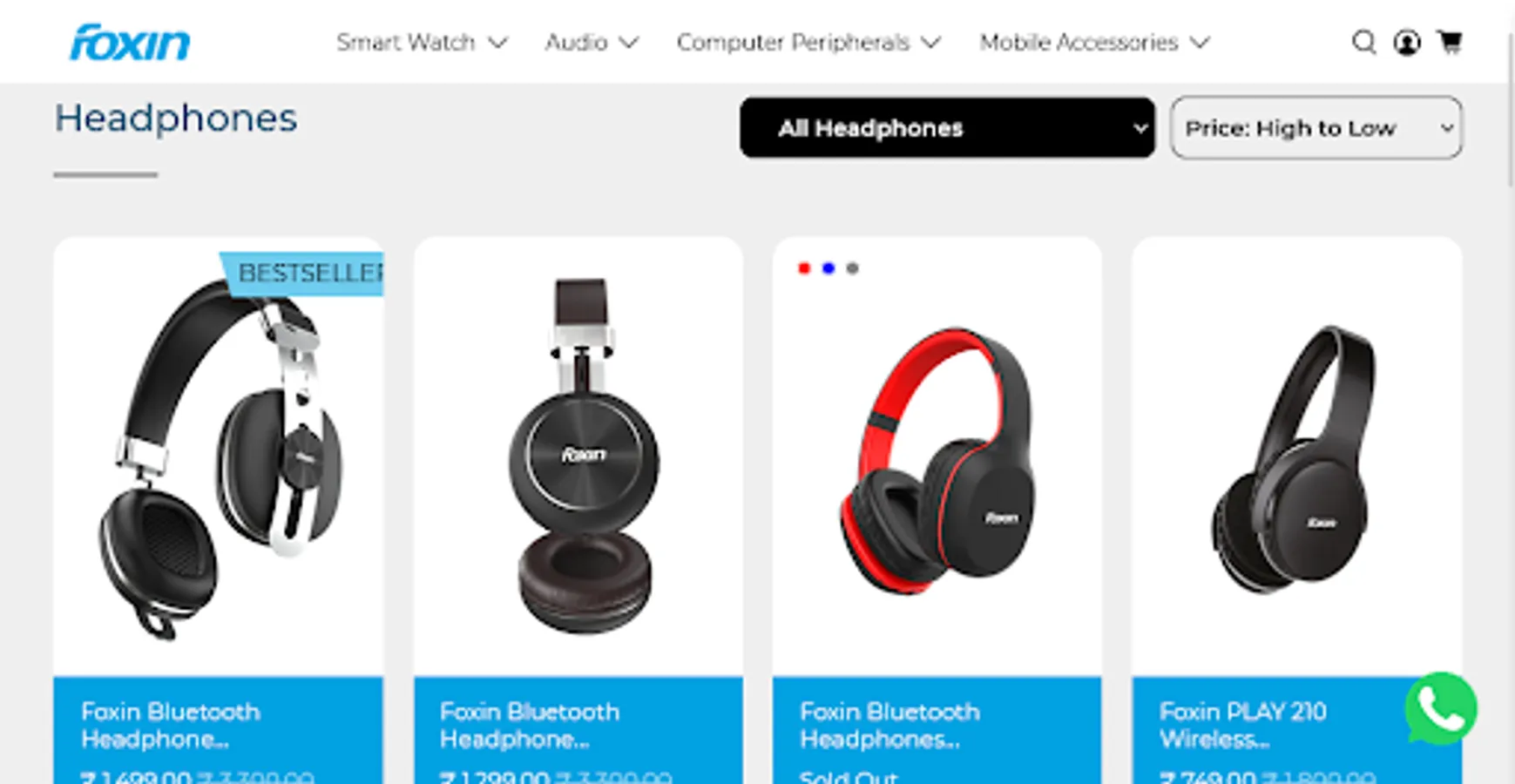The width and height of the screenshot is (1515, 784).
Task: Click the folded brown-cushion headphone image
Action: [x=581, y=455]
